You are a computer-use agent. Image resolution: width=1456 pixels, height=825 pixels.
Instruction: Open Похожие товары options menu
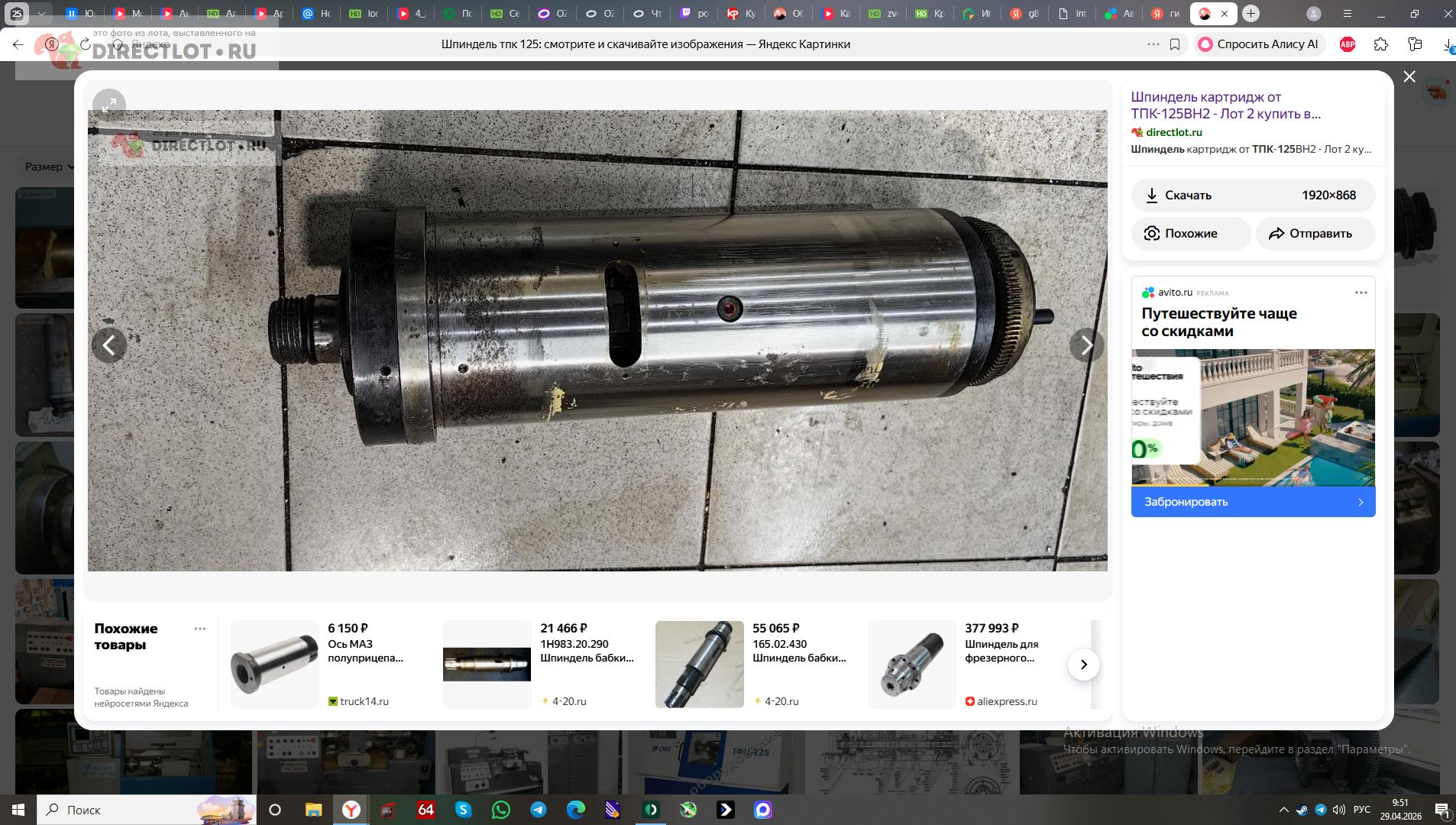(x=200, y=629)
